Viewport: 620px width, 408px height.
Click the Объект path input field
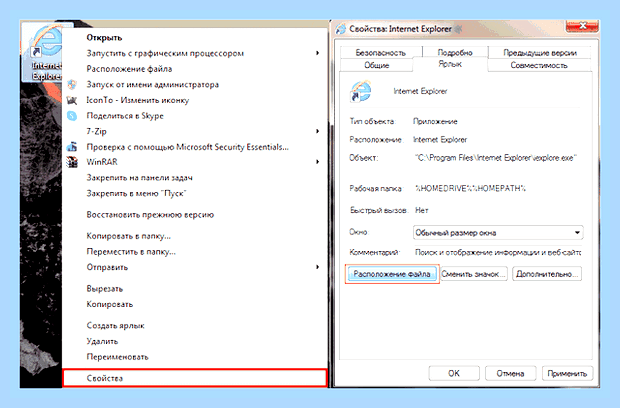click(497, 158)
